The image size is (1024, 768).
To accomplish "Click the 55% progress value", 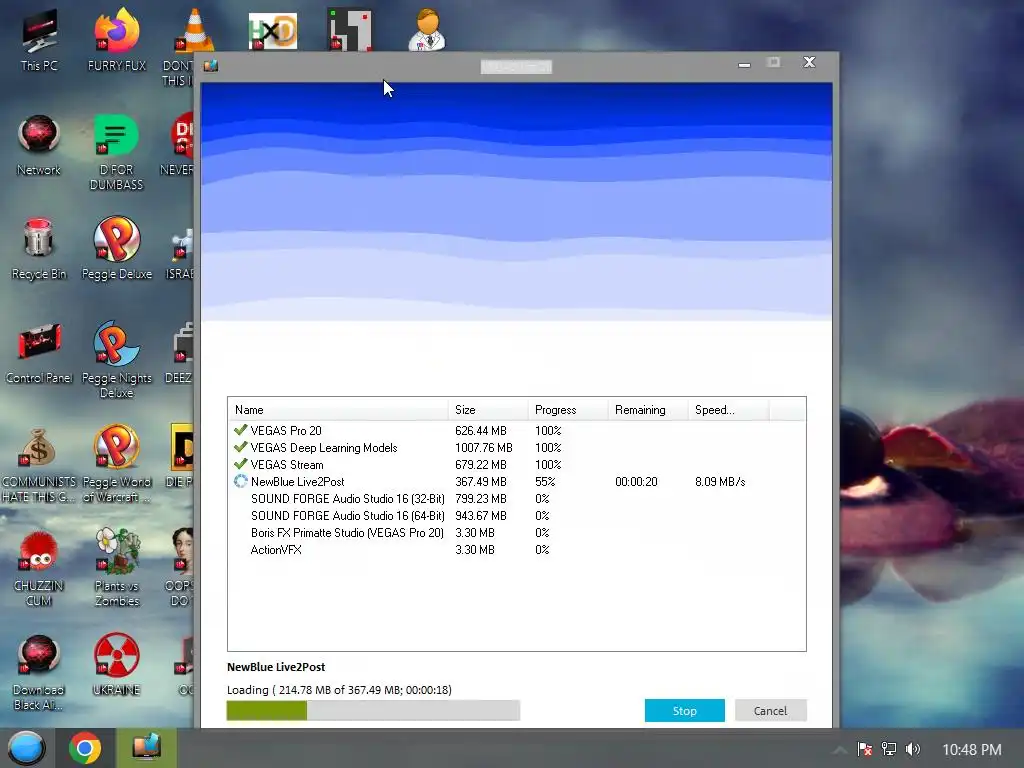I will [545, 481].
